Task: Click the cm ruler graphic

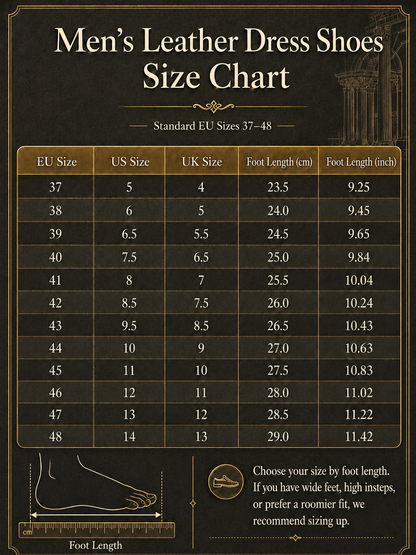Action: (x=97, y=530)
